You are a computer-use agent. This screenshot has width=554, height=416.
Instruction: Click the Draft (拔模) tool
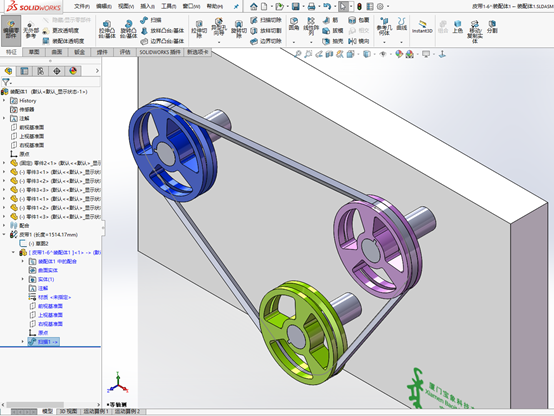332,31
